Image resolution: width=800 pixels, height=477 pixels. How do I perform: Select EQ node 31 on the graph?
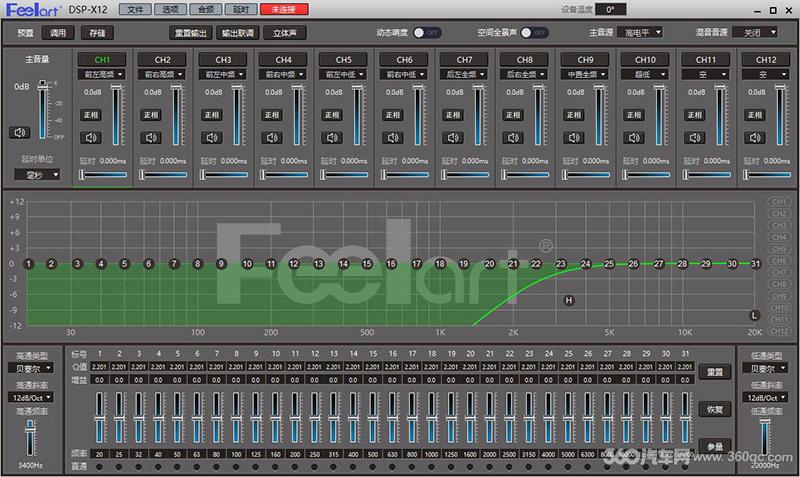756,264
